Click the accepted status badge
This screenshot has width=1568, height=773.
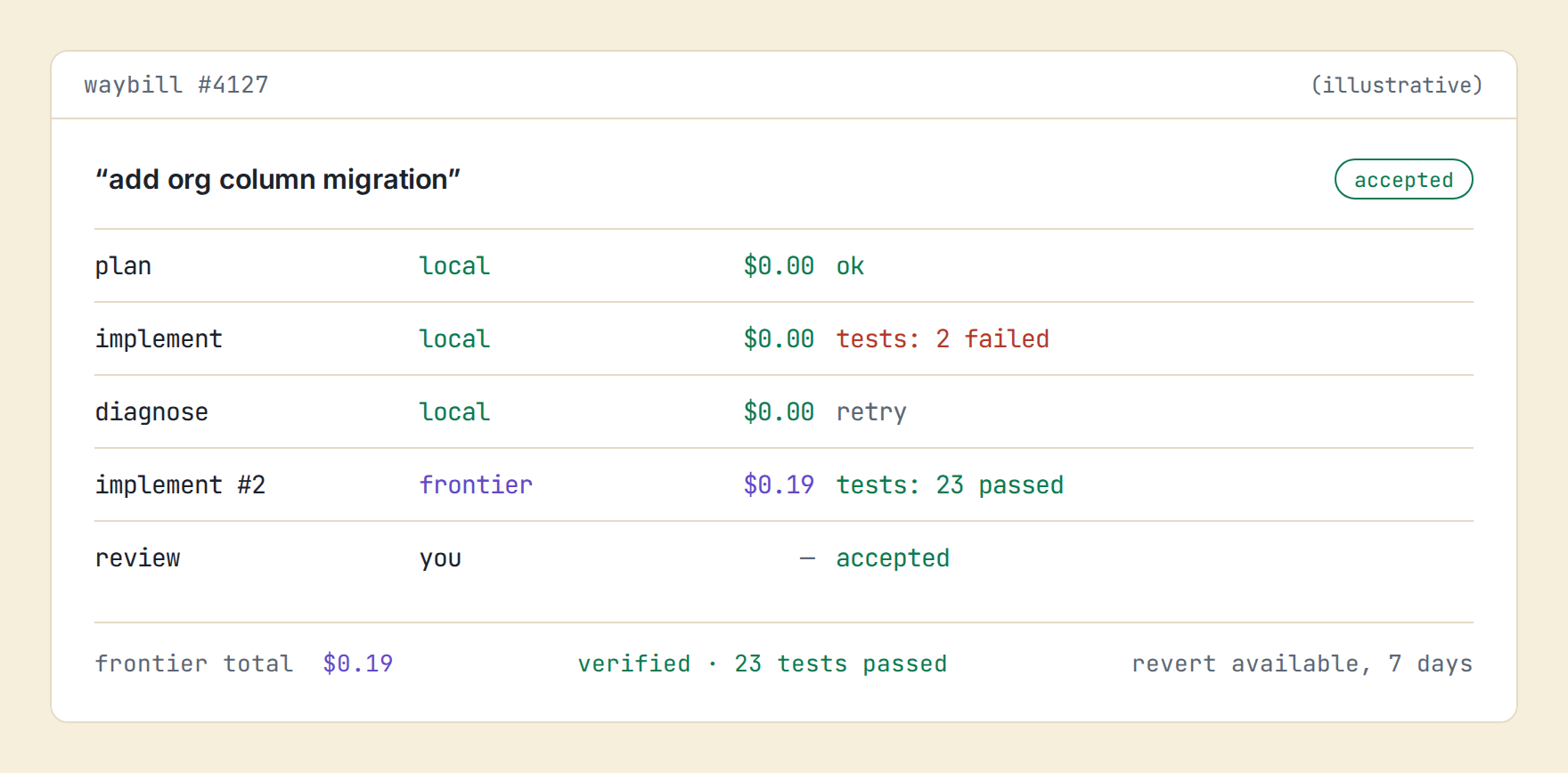point(1403,179)
